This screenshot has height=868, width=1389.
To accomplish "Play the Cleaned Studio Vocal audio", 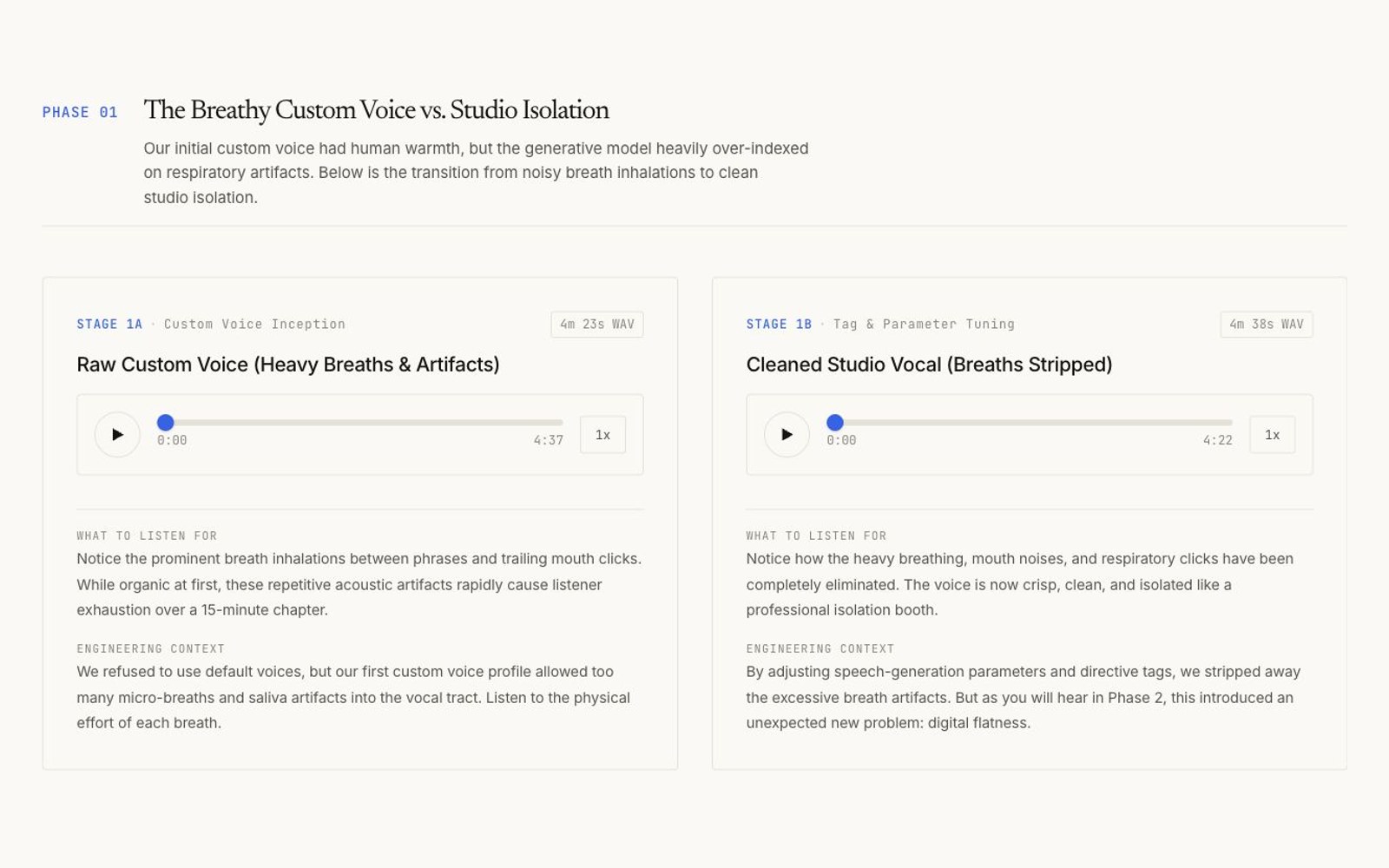I will (x=787, y=435).
